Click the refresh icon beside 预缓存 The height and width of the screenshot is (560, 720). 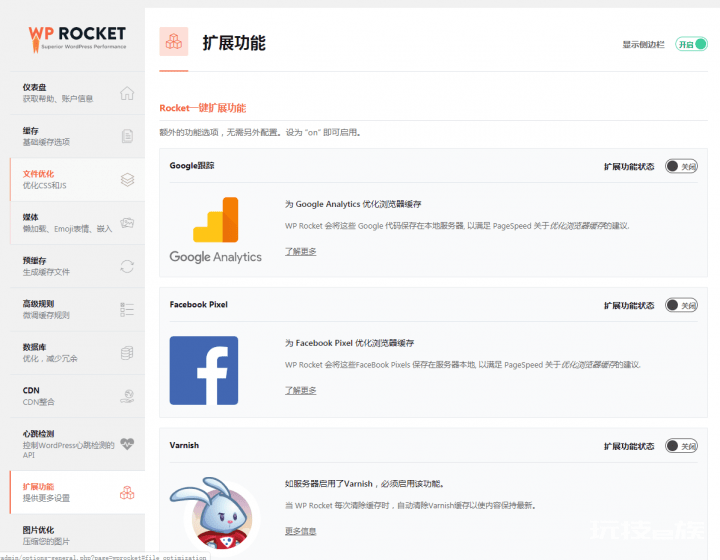[x=127, y=266]
